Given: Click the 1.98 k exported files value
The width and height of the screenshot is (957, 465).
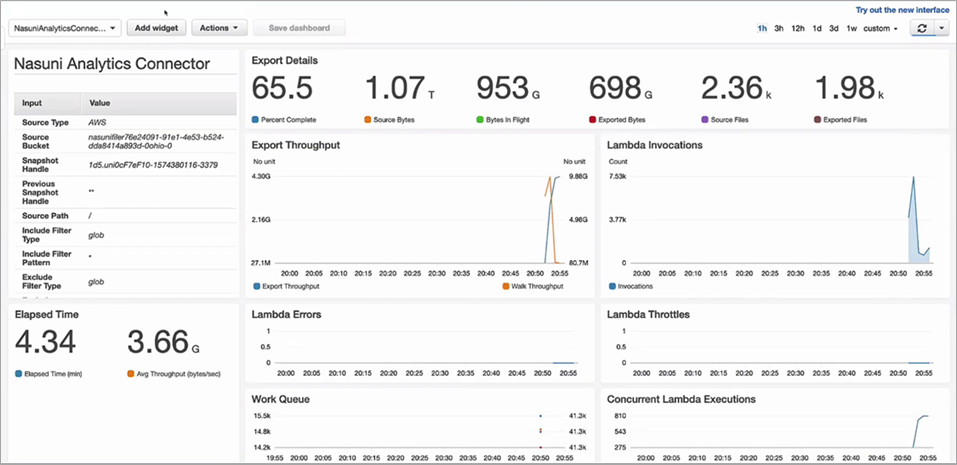Looking at the screenshot, I should 850,88.
